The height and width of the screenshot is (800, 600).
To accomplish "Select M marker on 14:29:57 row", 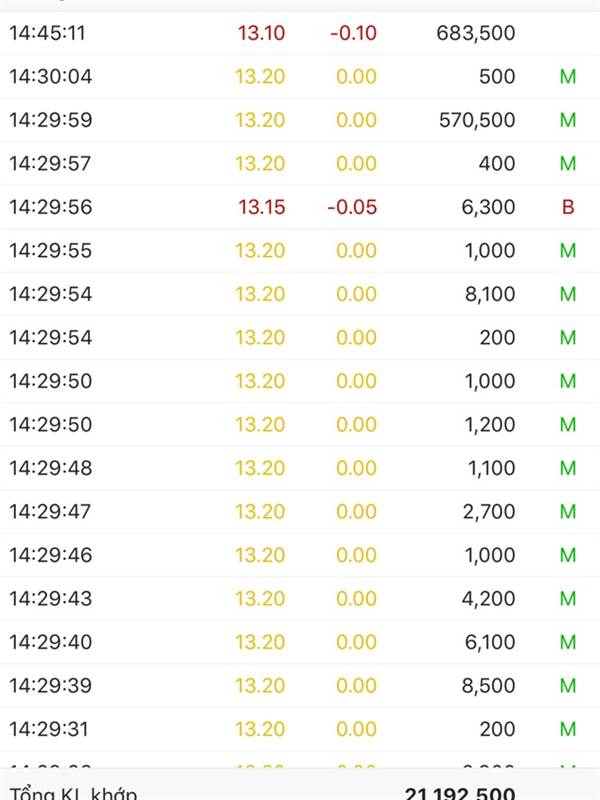I will pyautogui.click(x=568, y=164).
